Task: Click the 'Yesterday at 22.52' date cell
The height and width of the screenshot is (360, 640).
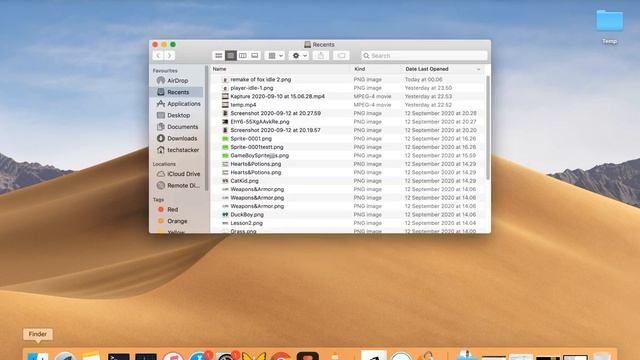Action: tap(428, 105)
